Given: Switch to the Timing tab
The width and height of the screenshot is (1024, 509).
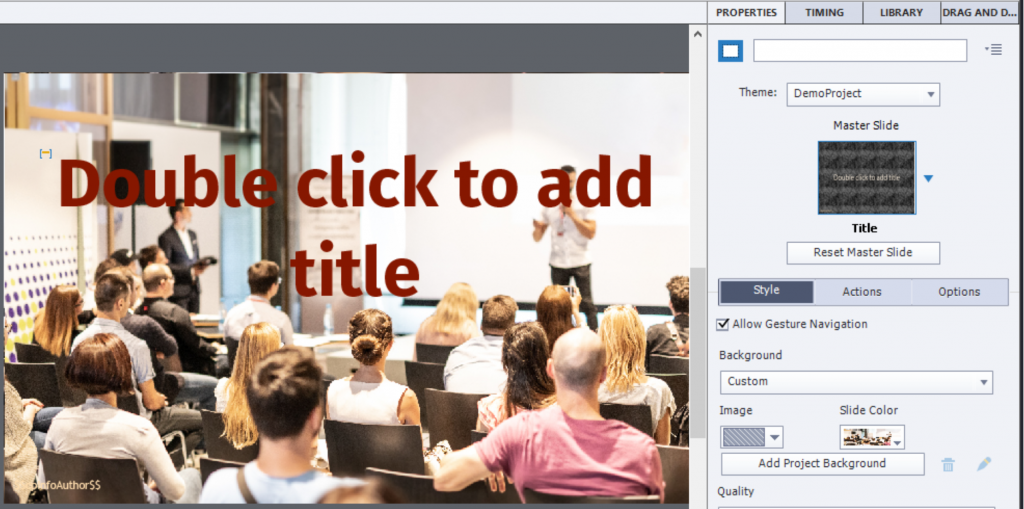Looking at the screenshot, I should tap(824, 13).
